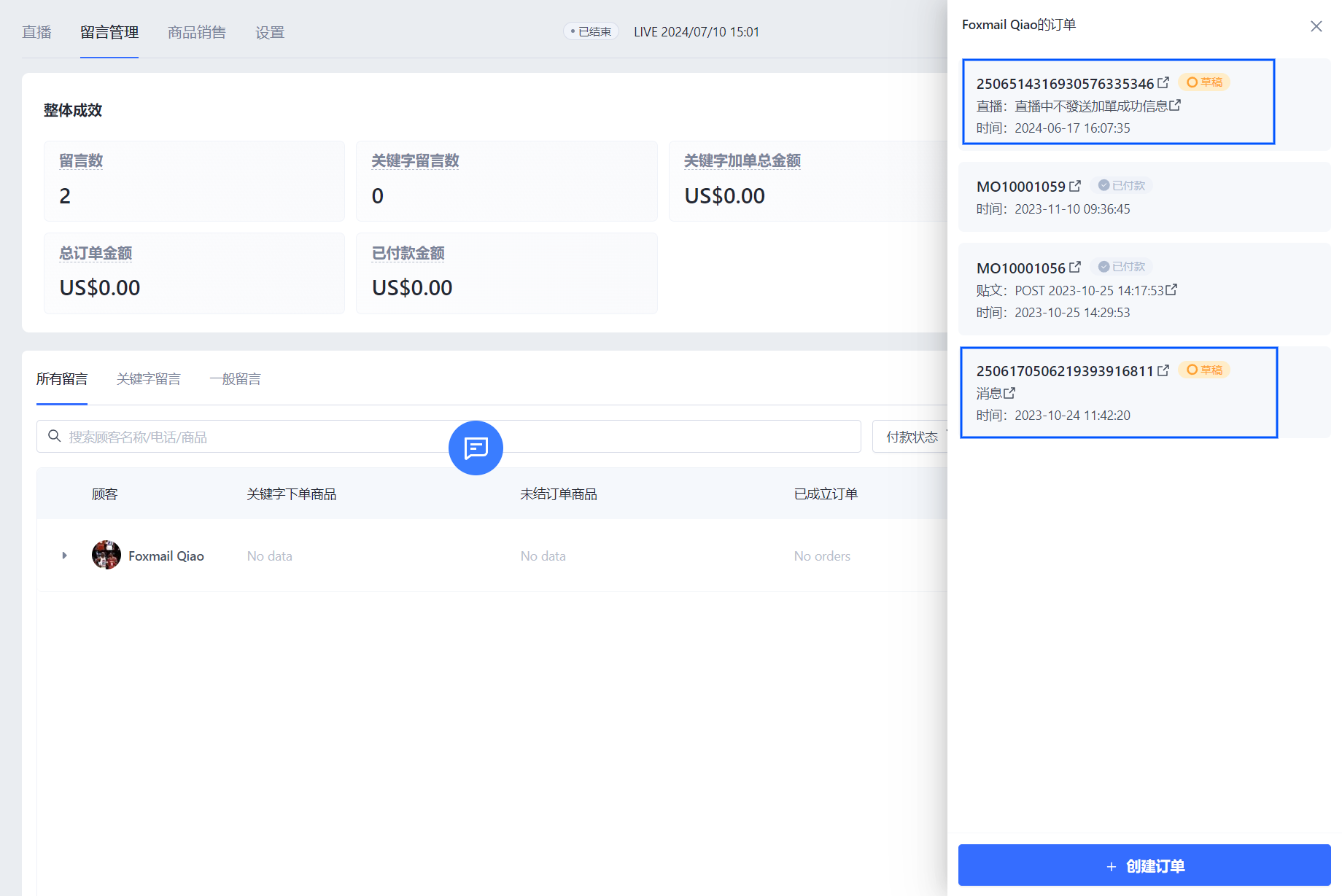Click the 关键字下单商品 column header

click(292, 494)
